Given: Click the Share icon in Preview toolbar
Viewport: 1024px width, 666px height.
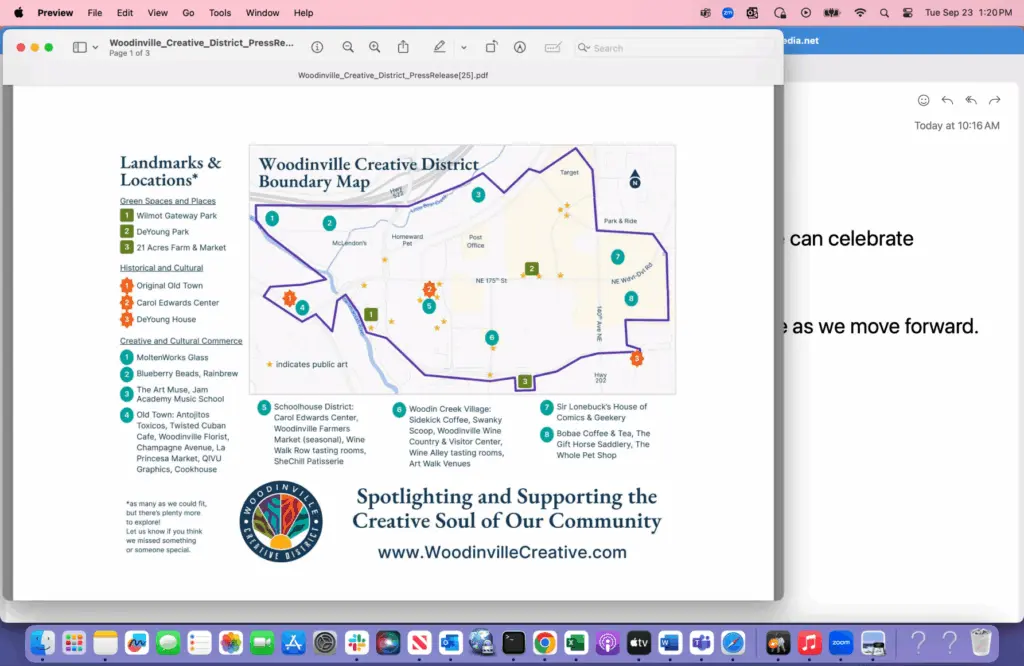Looking at the screenshot, I should pyautogui.click(x=403, y=47).
